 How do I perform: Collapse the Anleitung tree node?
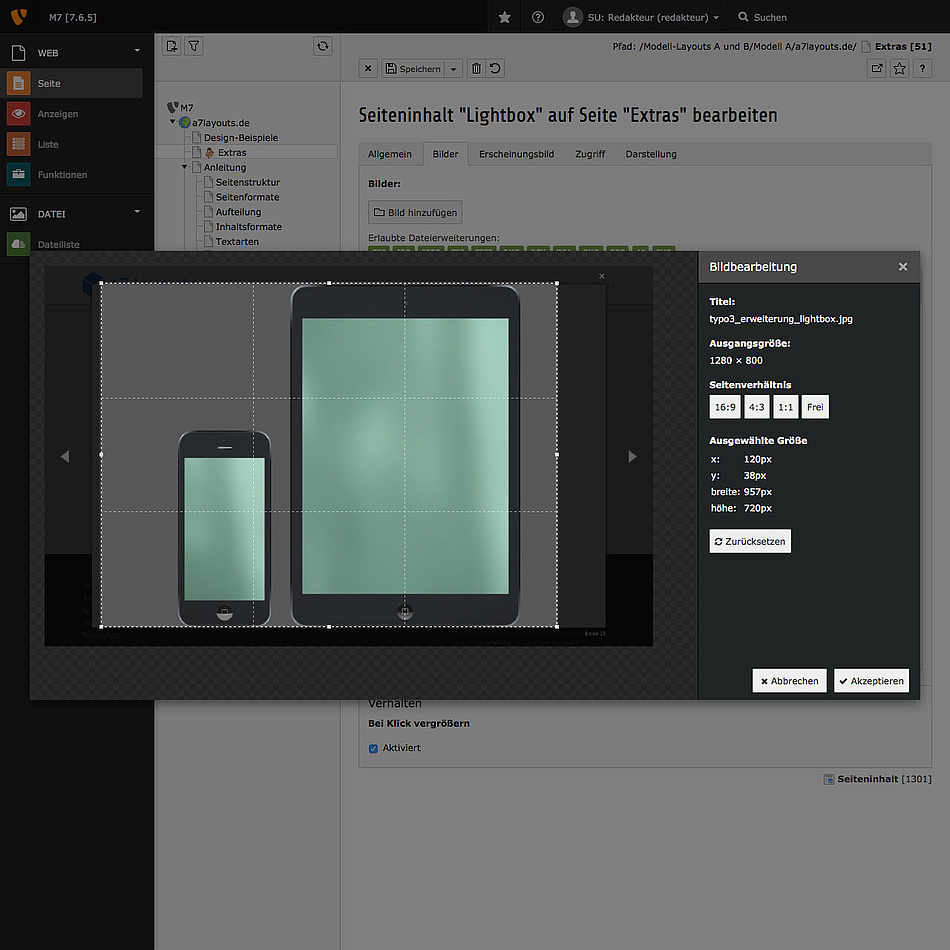coord(184,167)
